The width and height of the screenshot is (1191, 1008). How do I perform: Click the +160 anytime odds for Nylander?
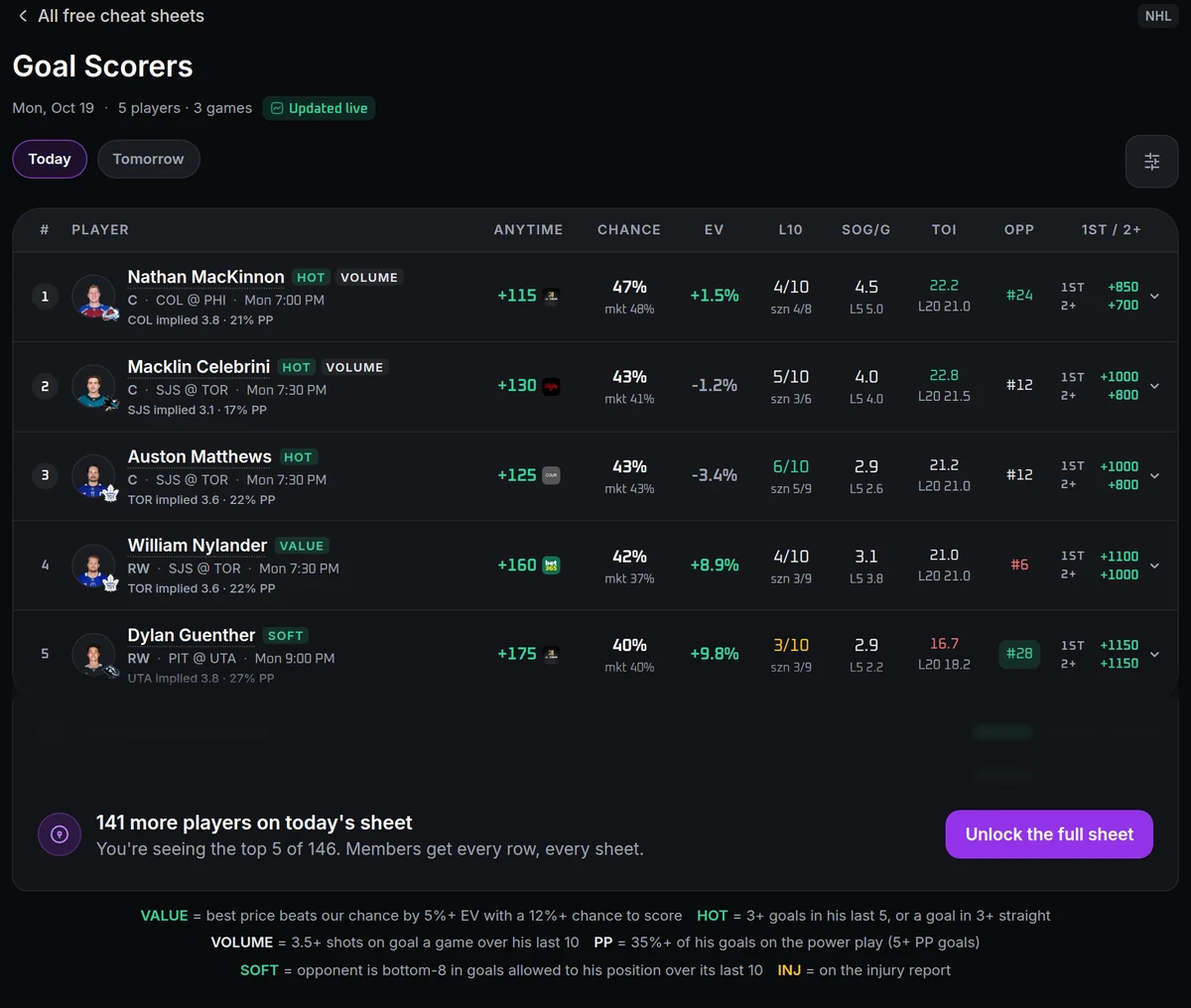(517, 566)
